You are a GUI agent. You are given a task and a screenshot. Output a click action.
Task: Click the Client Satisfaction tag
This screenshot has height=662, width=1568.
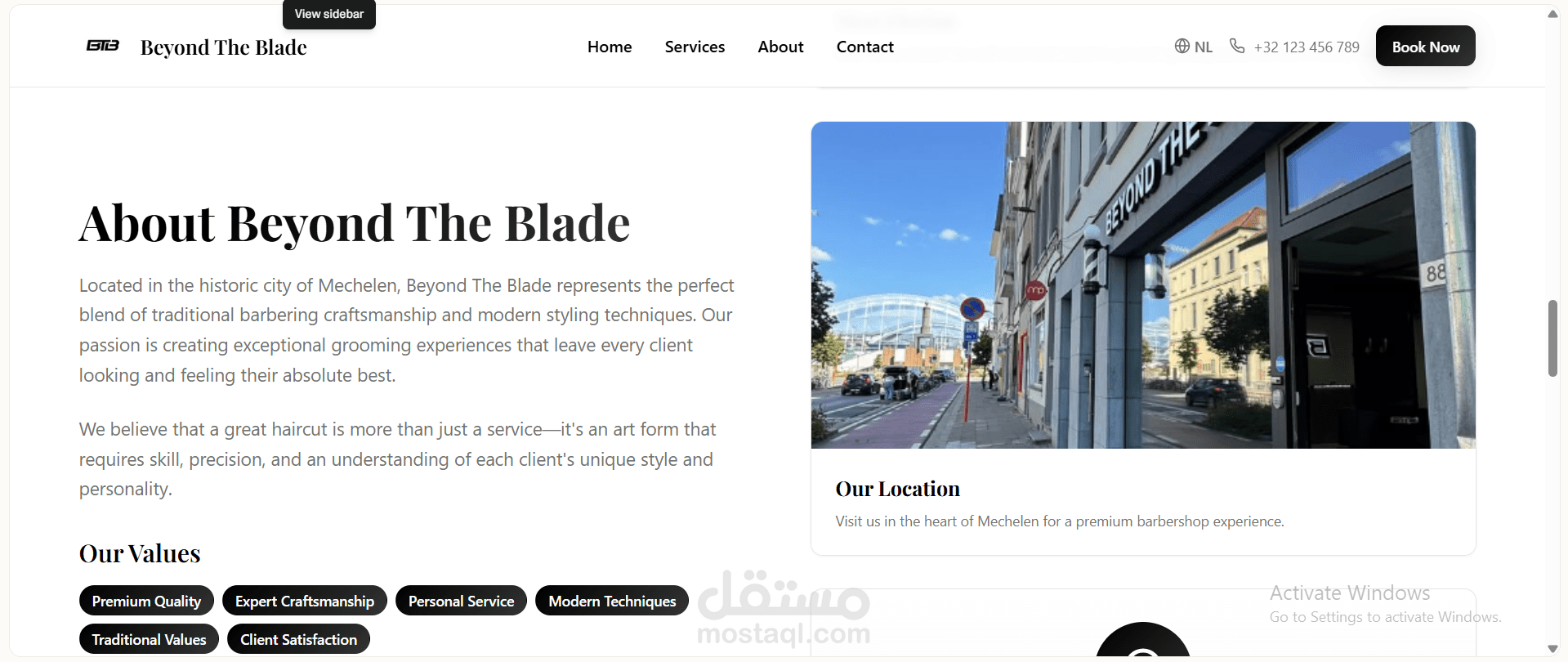(x=298, y=639)
